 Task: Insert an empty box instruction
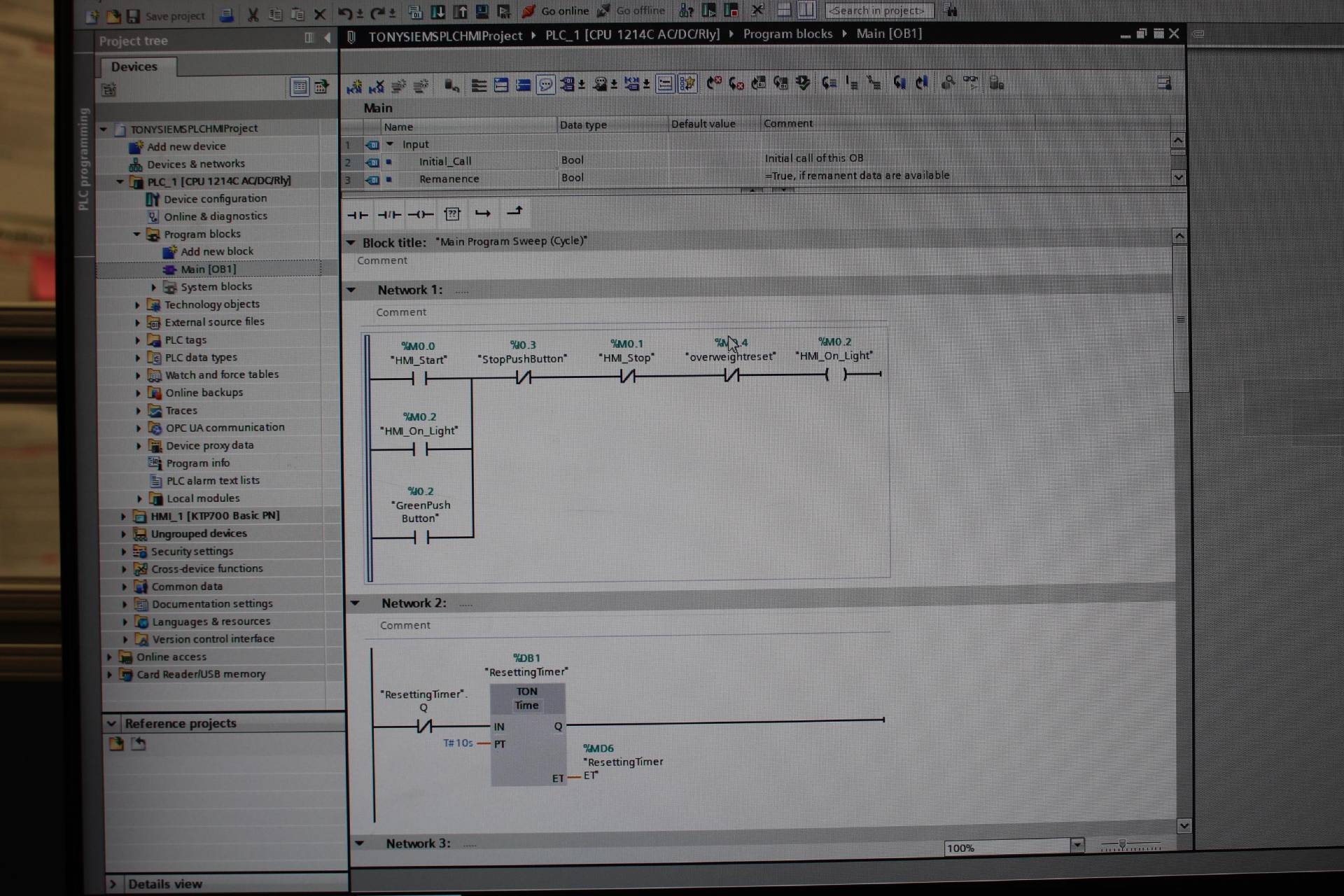pyautogui.click(x=452, y=213)
